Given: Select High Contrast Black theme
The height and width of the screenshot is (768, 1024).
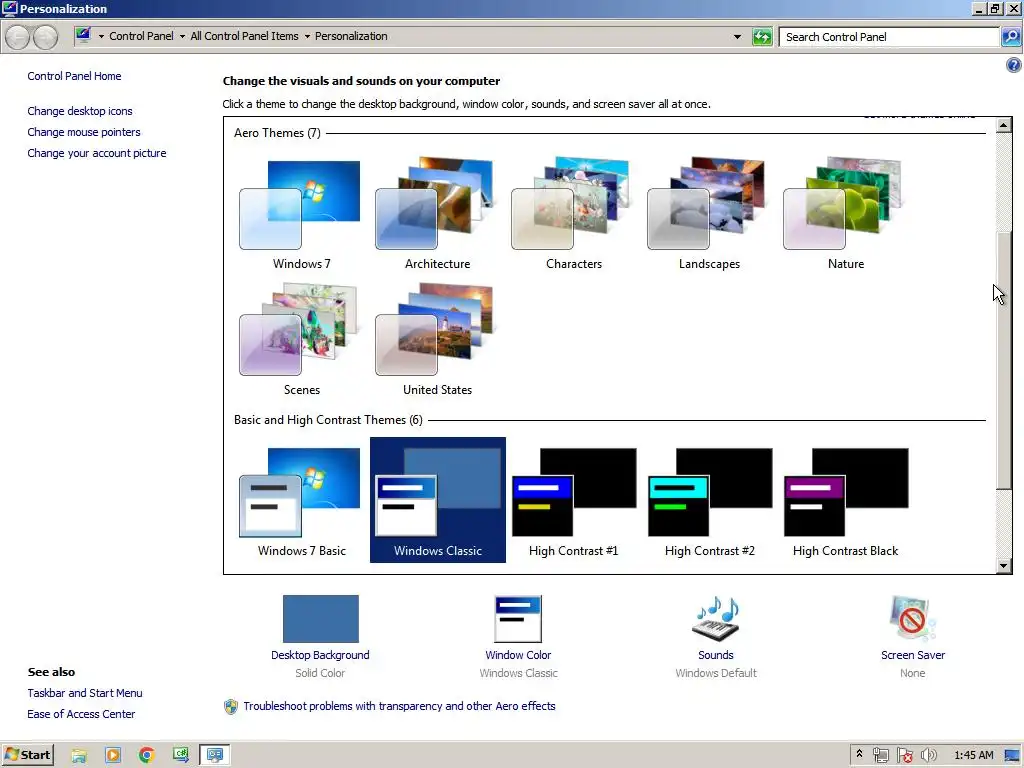Looking at the screenshot, I should 846,500.
